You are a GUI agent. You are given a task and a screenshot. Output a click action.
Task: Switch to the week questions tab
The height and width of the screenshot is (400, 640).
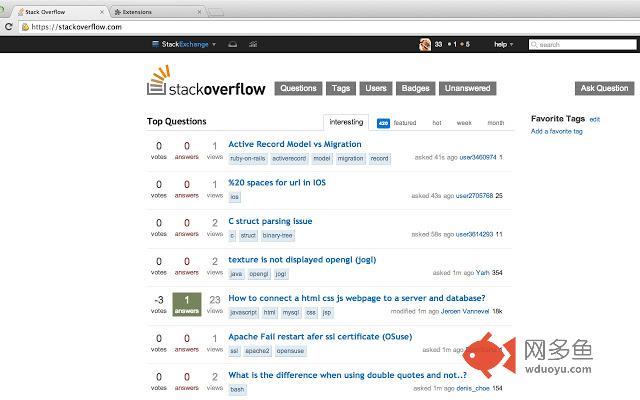click(x=464, y=123)
